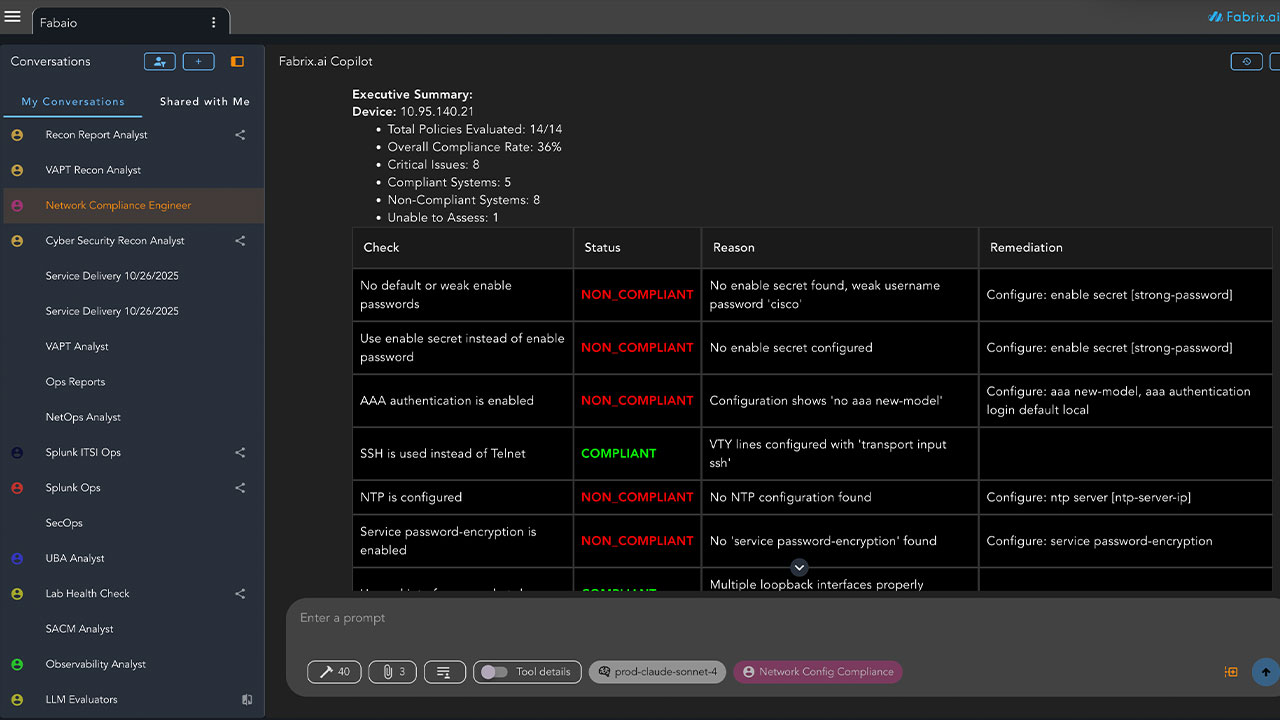Click the orange add-panel icon near send

coord(1231,672)
